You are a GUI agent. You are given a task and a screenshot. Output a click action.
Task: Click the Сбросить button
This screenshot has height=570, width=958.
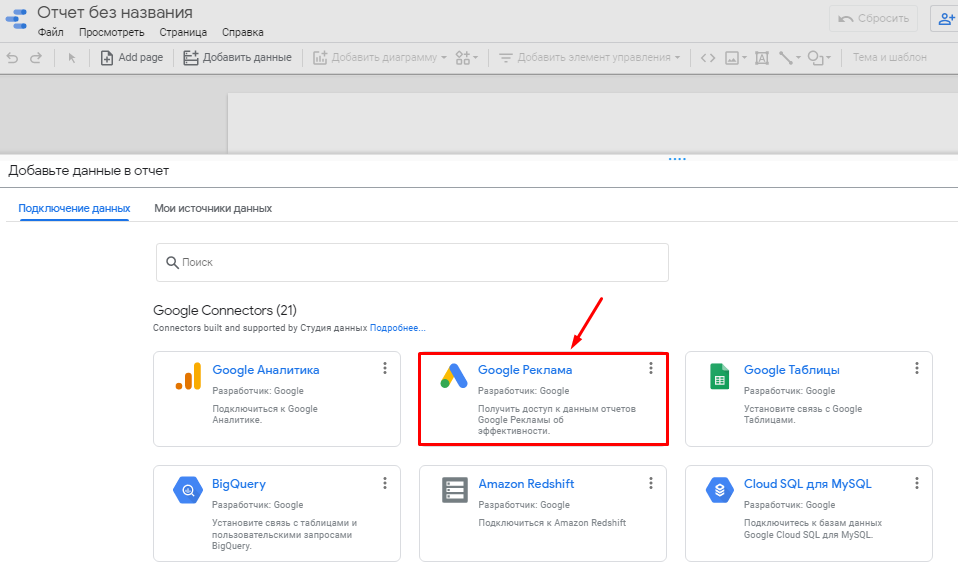click(873, 18)
